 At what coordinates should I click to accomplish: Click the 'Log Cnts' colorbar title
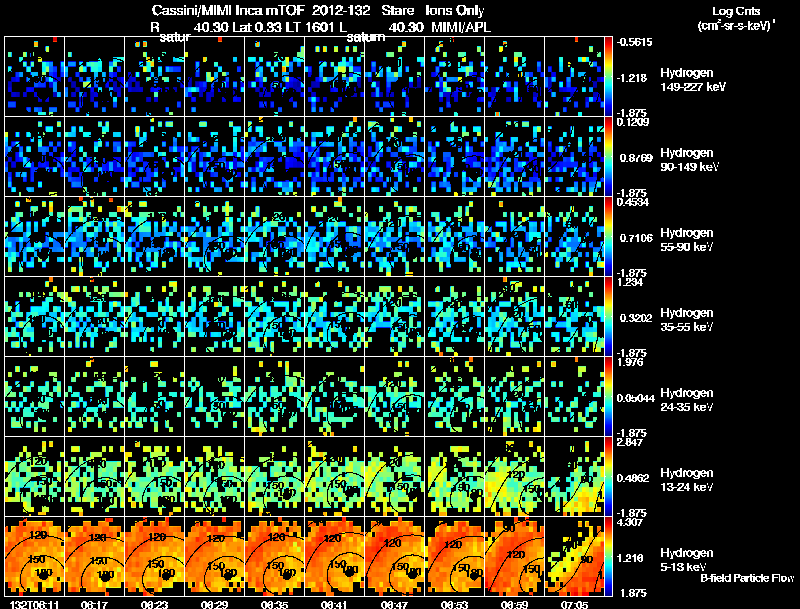(x=736, y=11)
